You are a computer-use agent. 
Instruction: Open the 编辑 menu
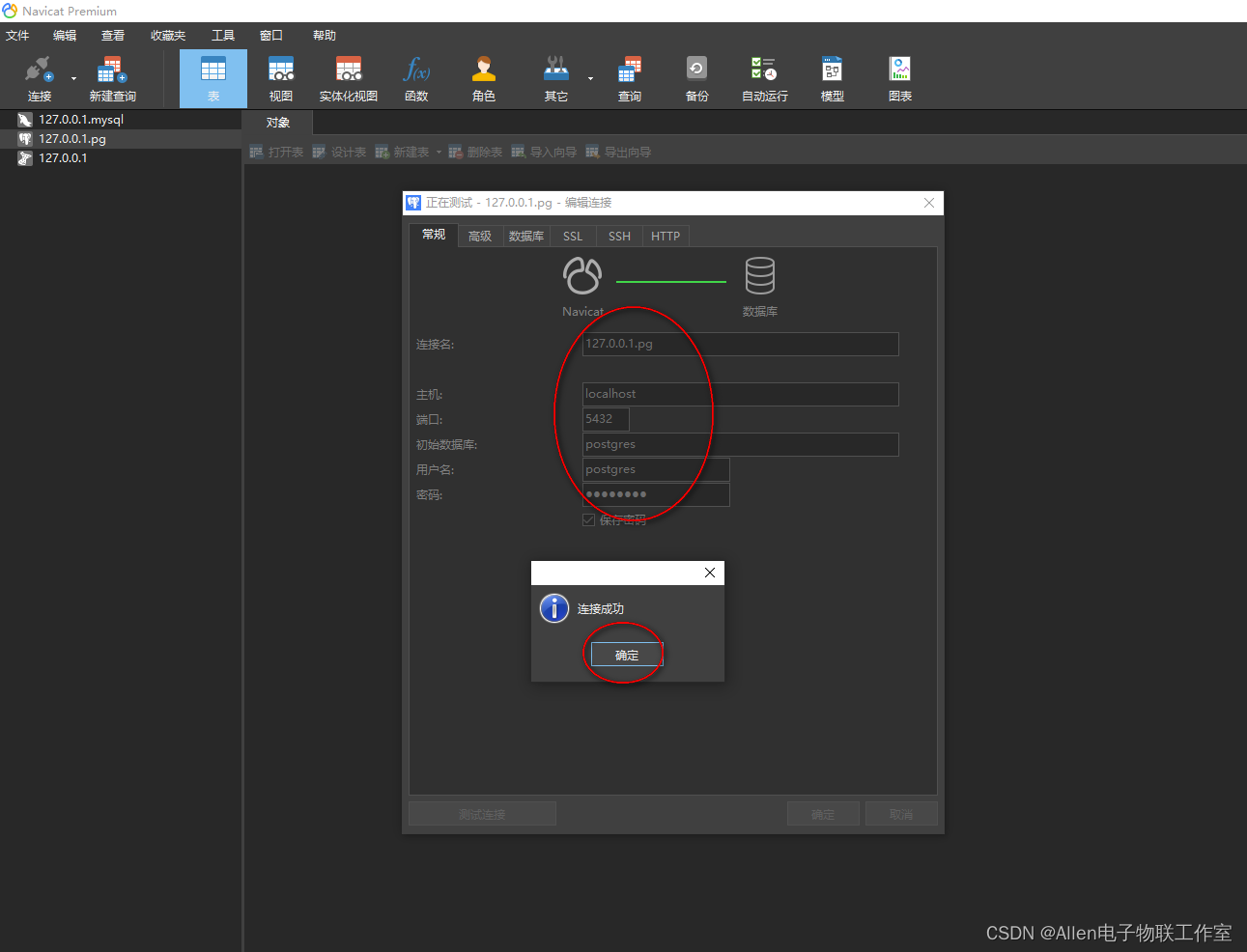coord(65,36)
